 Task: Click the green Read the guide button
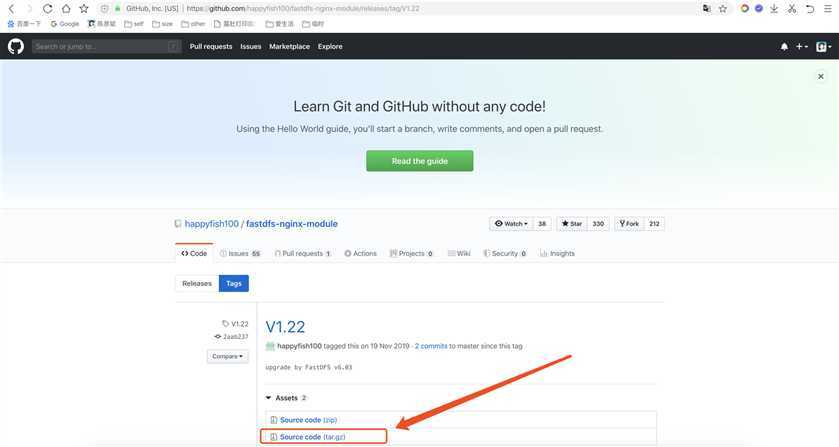pos(420,161)
